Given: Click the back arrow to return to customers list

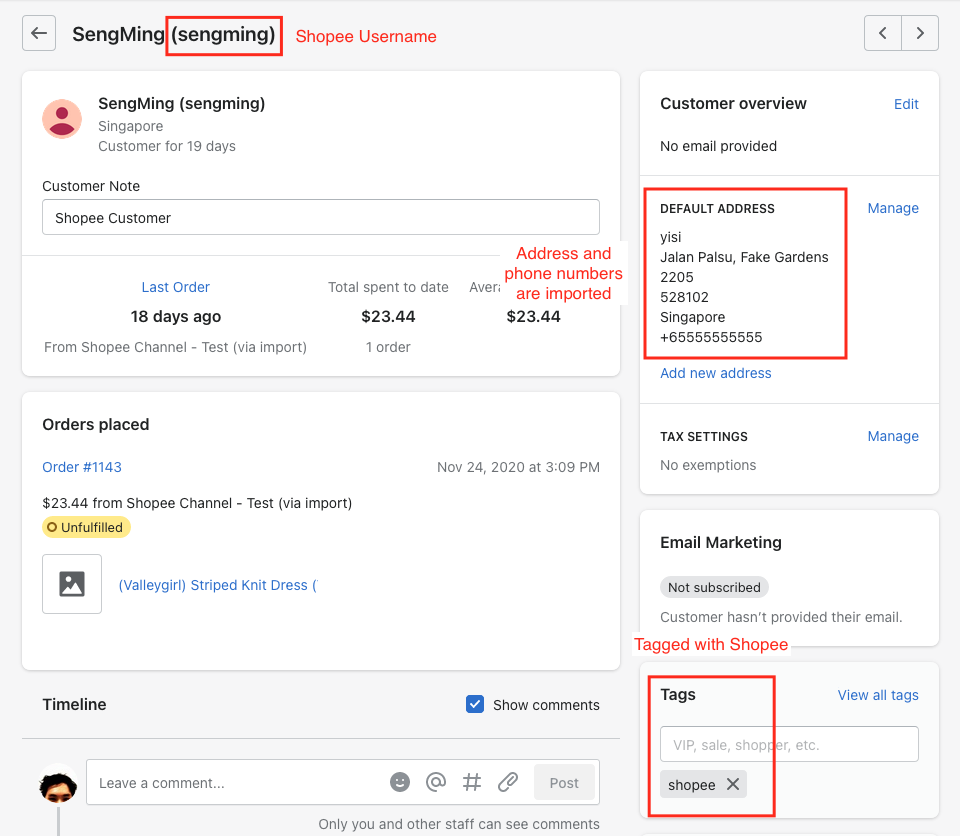Looking at the screenshot, I should (38, 33).
